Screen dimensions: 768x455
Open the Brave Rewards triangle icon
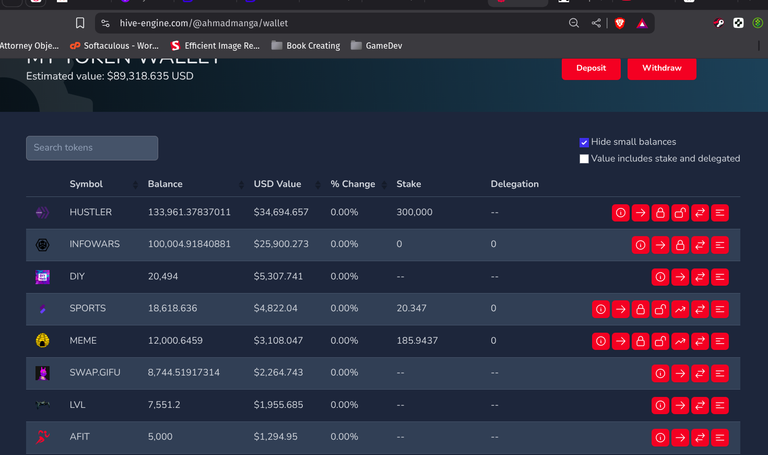[x=642, y=23]
